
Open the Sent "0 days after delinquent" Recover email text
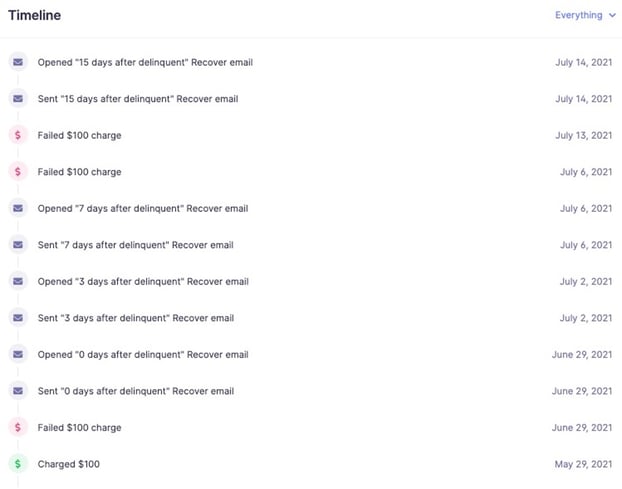coord(136,391)
